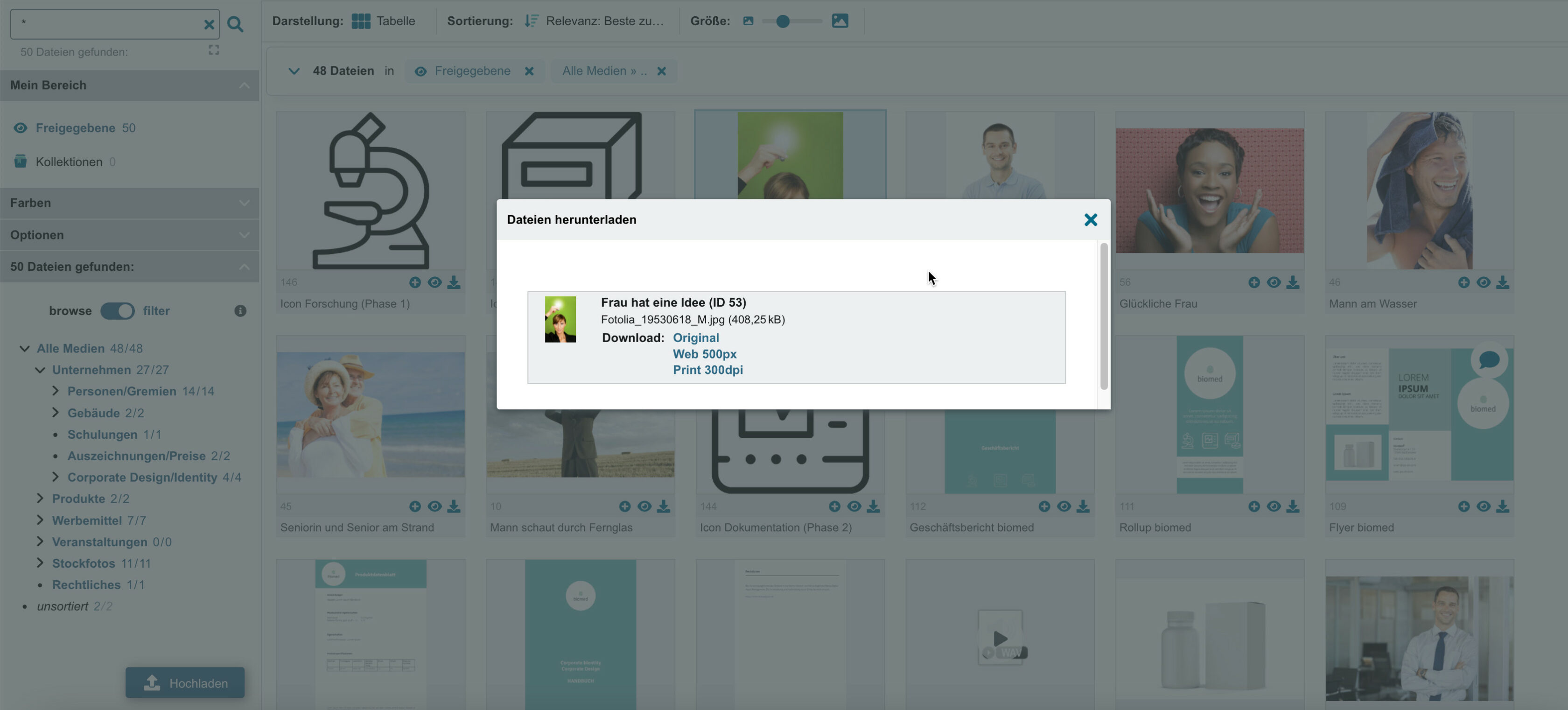The image size is (1568, 710).
Task: Toggle eye icon for Geschäftsbericht biomed
Action: (1064, 506)
